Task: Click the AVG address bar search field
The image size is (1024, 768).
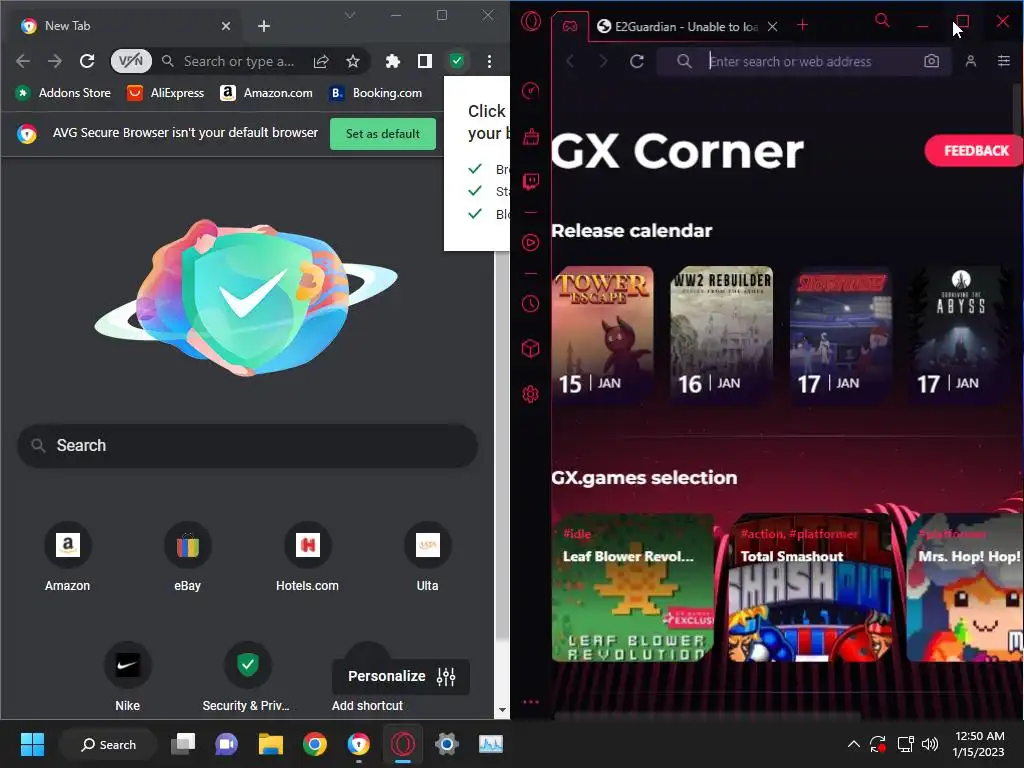Action: (239, 61)
